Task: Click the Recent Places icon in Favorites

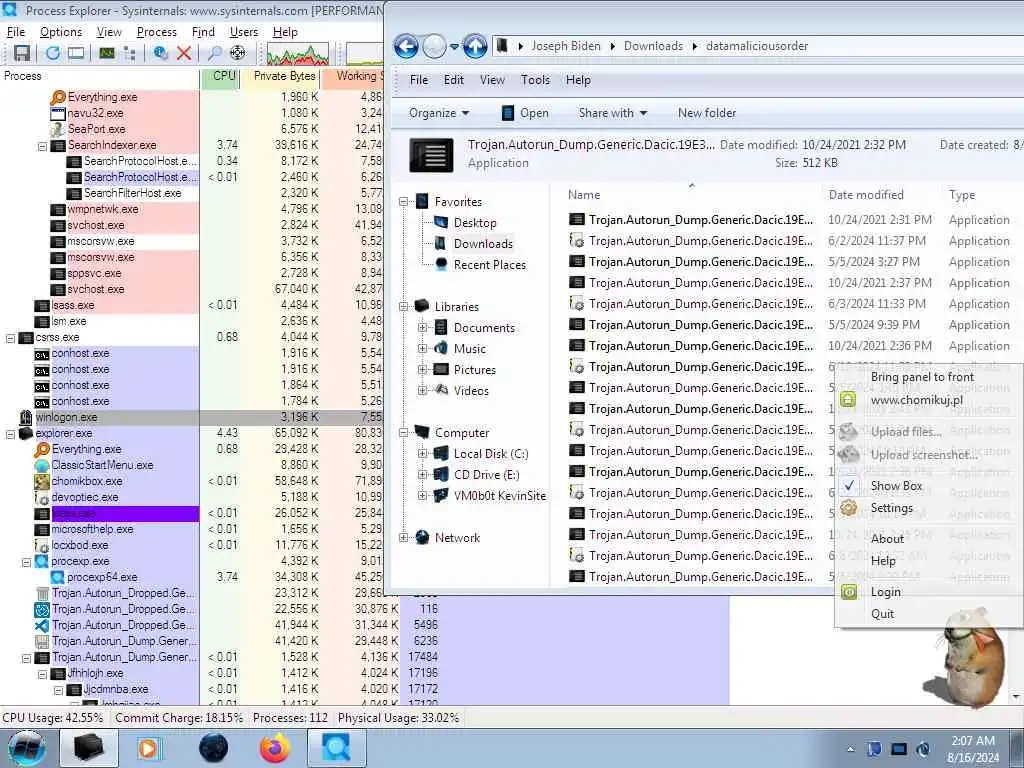Action: 441,264
